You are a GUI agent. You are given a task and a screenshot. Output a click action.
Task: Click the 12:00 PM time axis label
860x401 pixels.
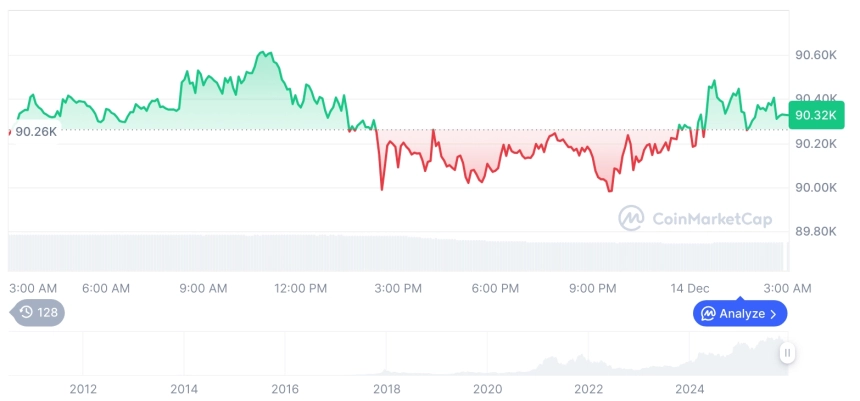coord(300,288)
